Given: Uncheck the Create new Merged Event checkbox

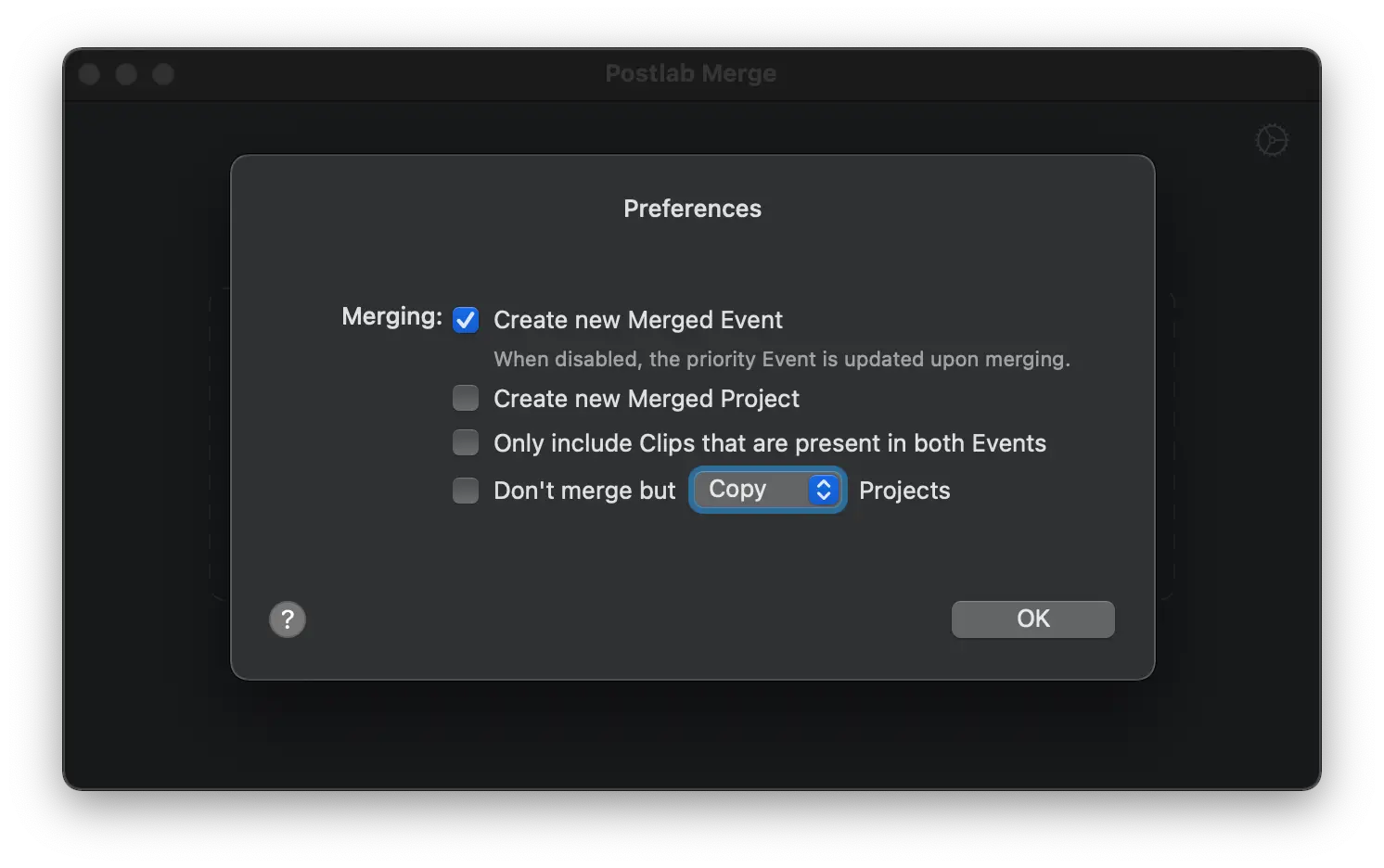Looking at the screenshot, I should (x=466, y=320).
